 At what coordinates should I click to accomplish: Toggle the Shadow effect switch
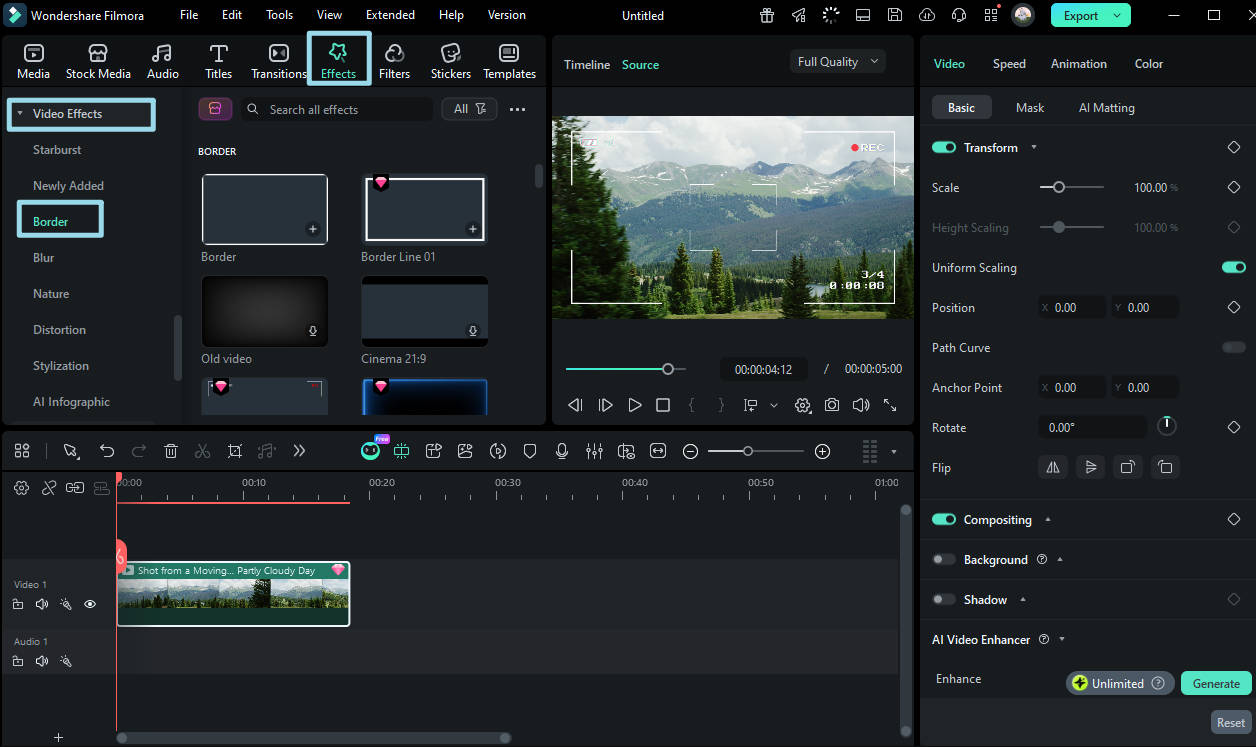(x=943, y=599)
